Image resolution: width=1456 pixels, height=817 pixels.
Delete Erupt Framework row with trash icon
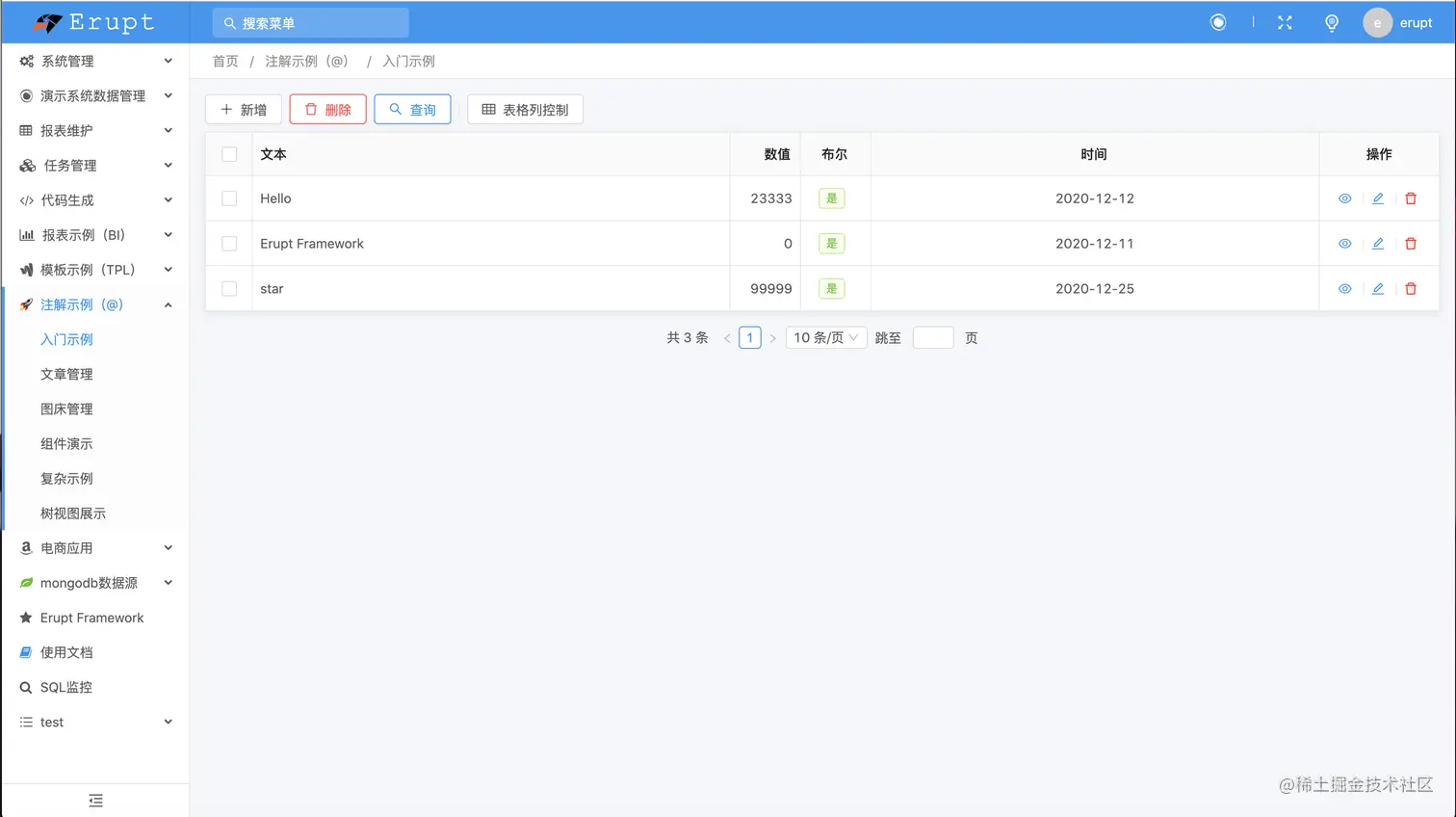point(1411,244)
